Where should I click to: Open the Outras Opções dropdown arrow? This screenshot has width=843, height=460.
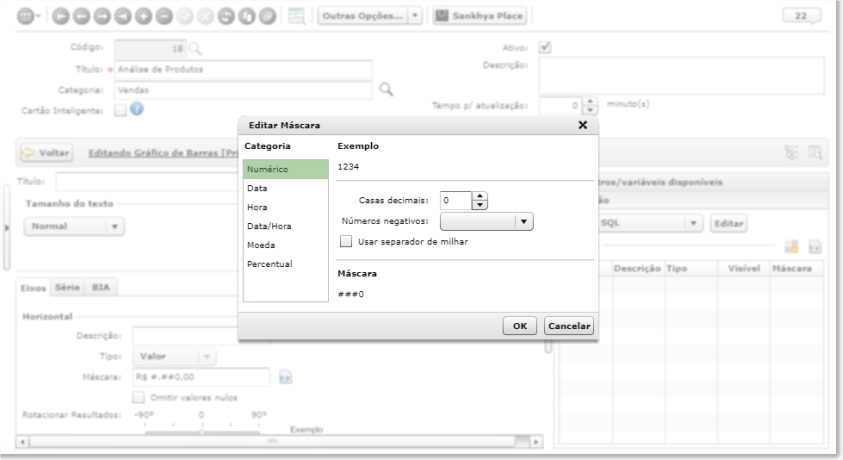415,16
